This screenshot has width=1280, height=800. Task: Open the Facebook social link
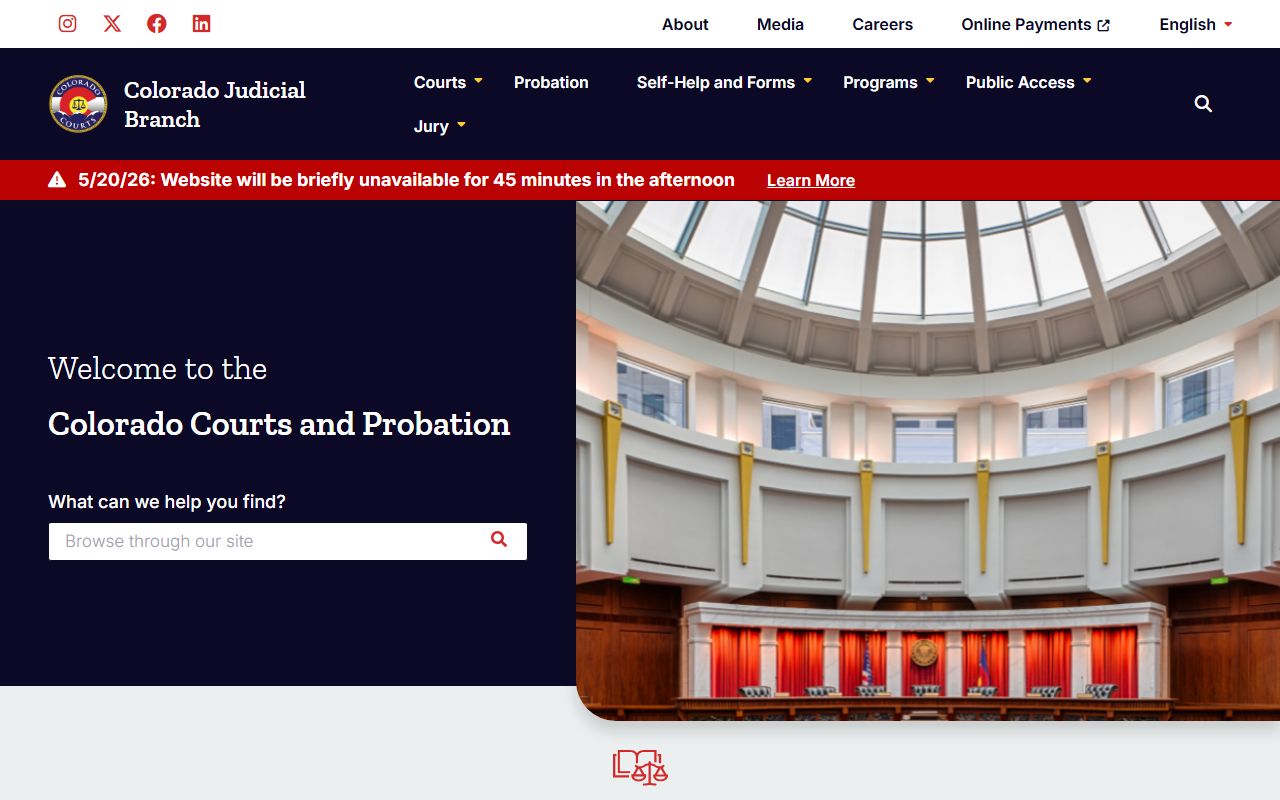157,23
